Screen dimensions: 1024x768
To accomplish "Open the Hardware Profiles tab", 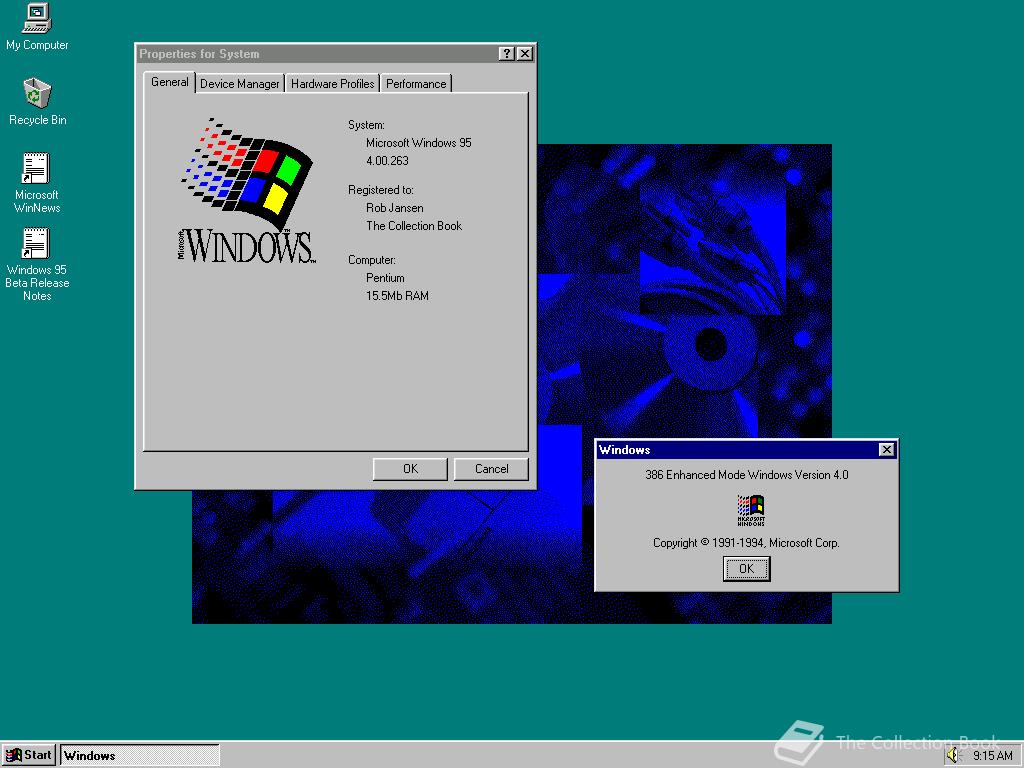I will [332, 84].
